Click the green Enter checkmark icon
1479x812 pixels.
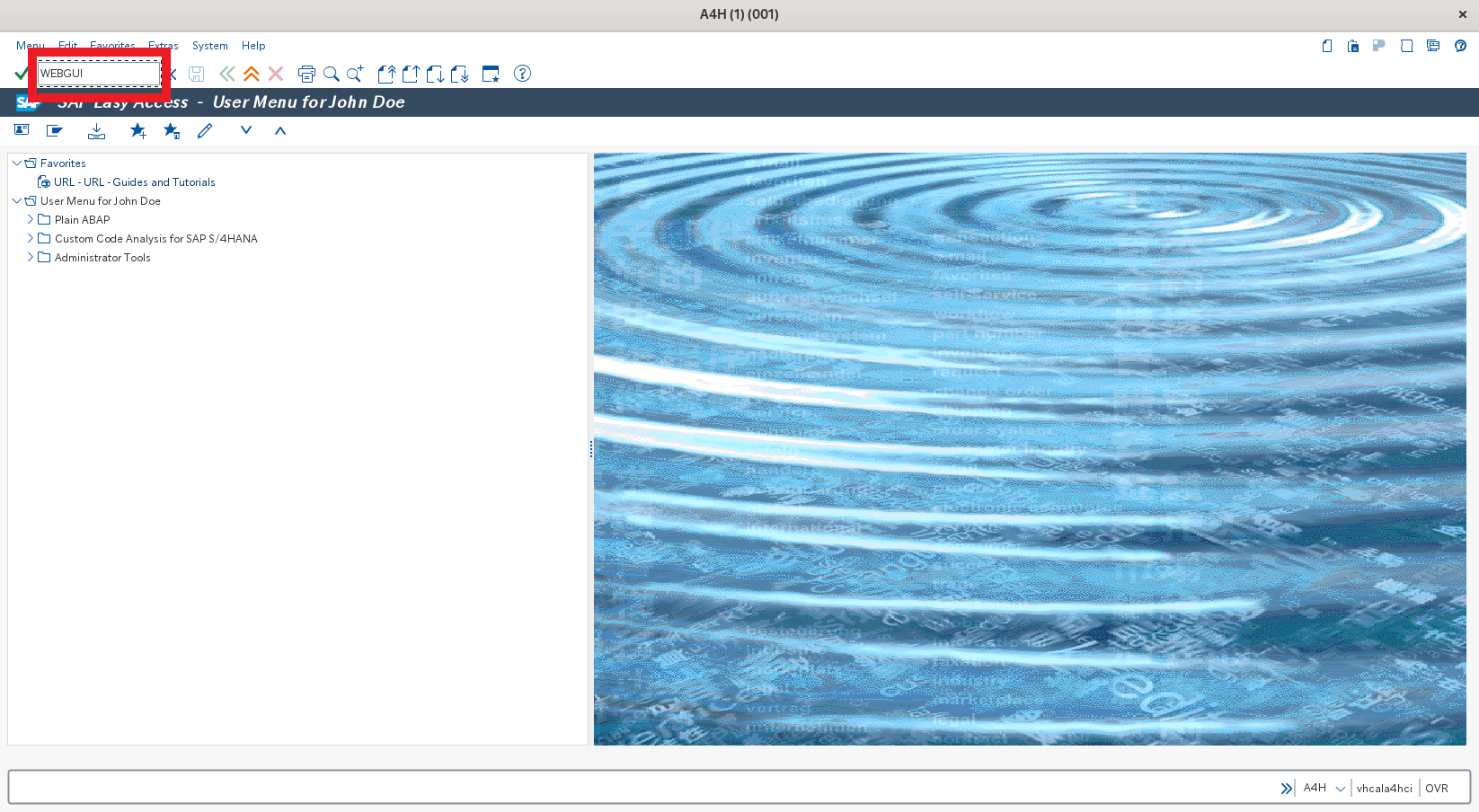click(x=22, y=74)
